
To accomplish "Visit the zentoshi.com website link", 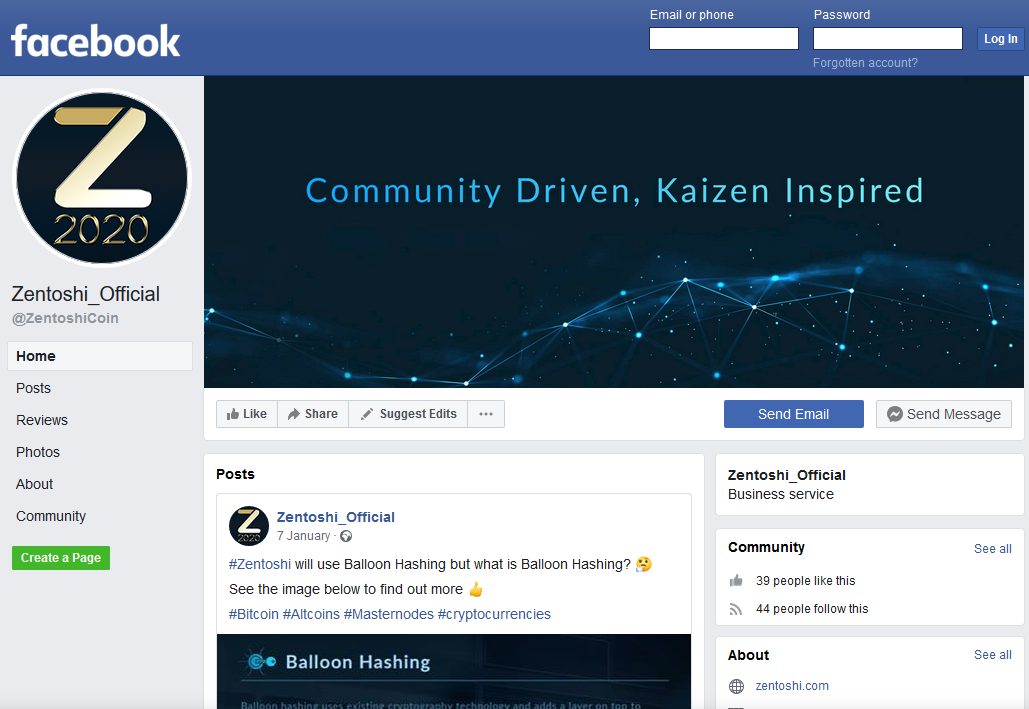I will pyautogui.click(x=792, y=686).
